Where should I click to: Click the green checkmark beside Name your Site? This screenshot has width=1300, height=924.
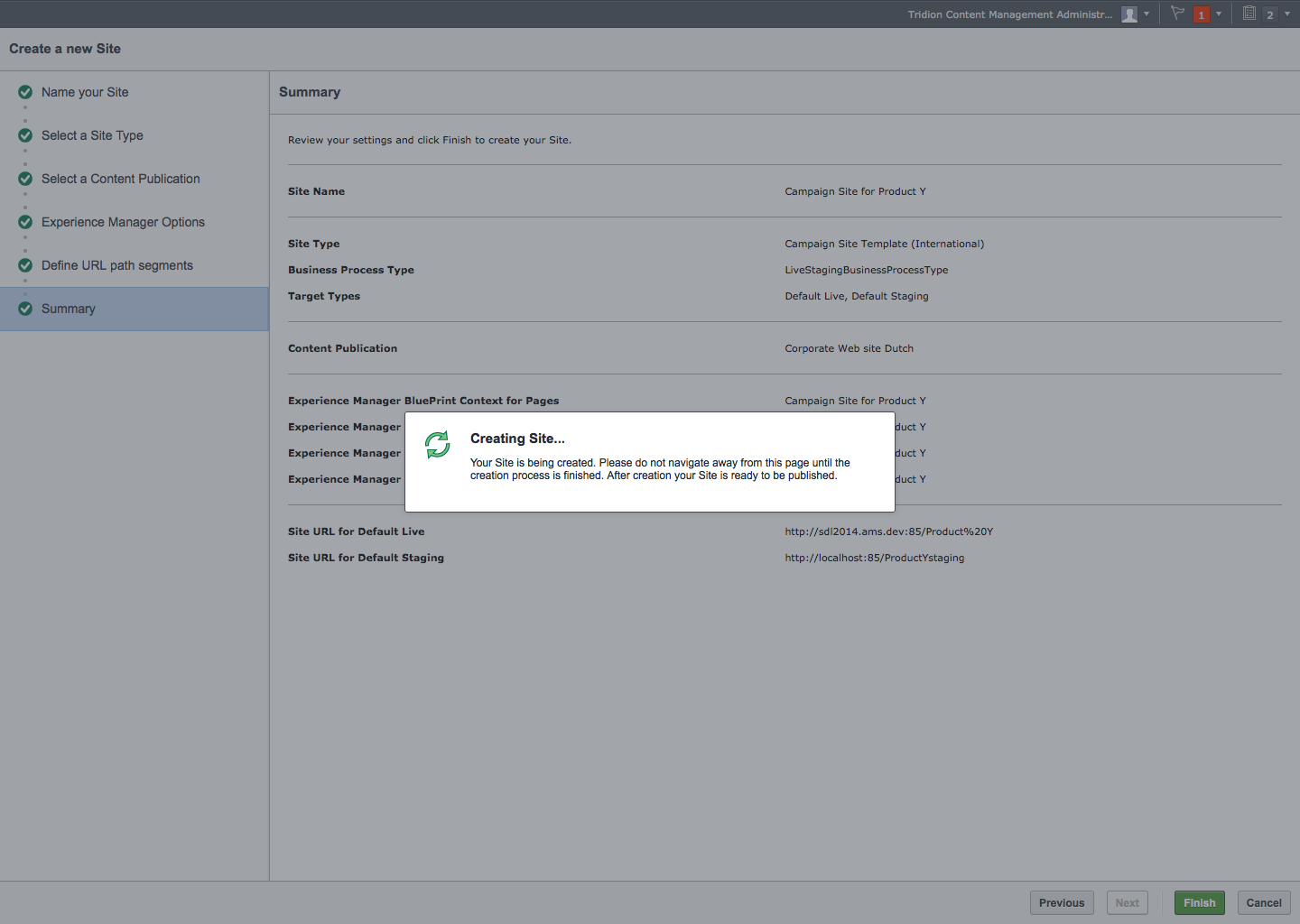pyautogui.click(x=25, y=92)
